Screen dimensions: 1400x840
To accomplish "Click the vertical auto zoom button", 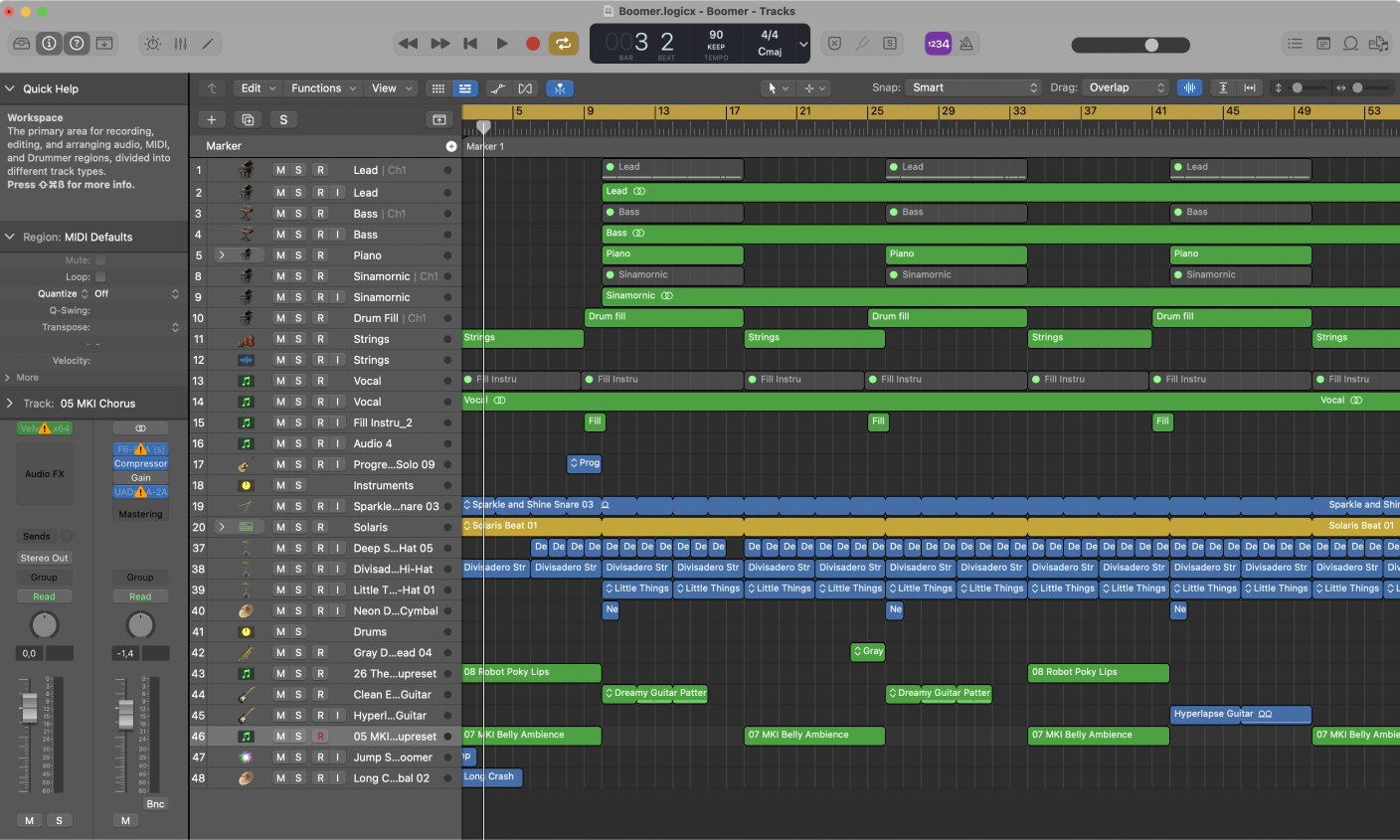I will click(x=1223, y=87).
